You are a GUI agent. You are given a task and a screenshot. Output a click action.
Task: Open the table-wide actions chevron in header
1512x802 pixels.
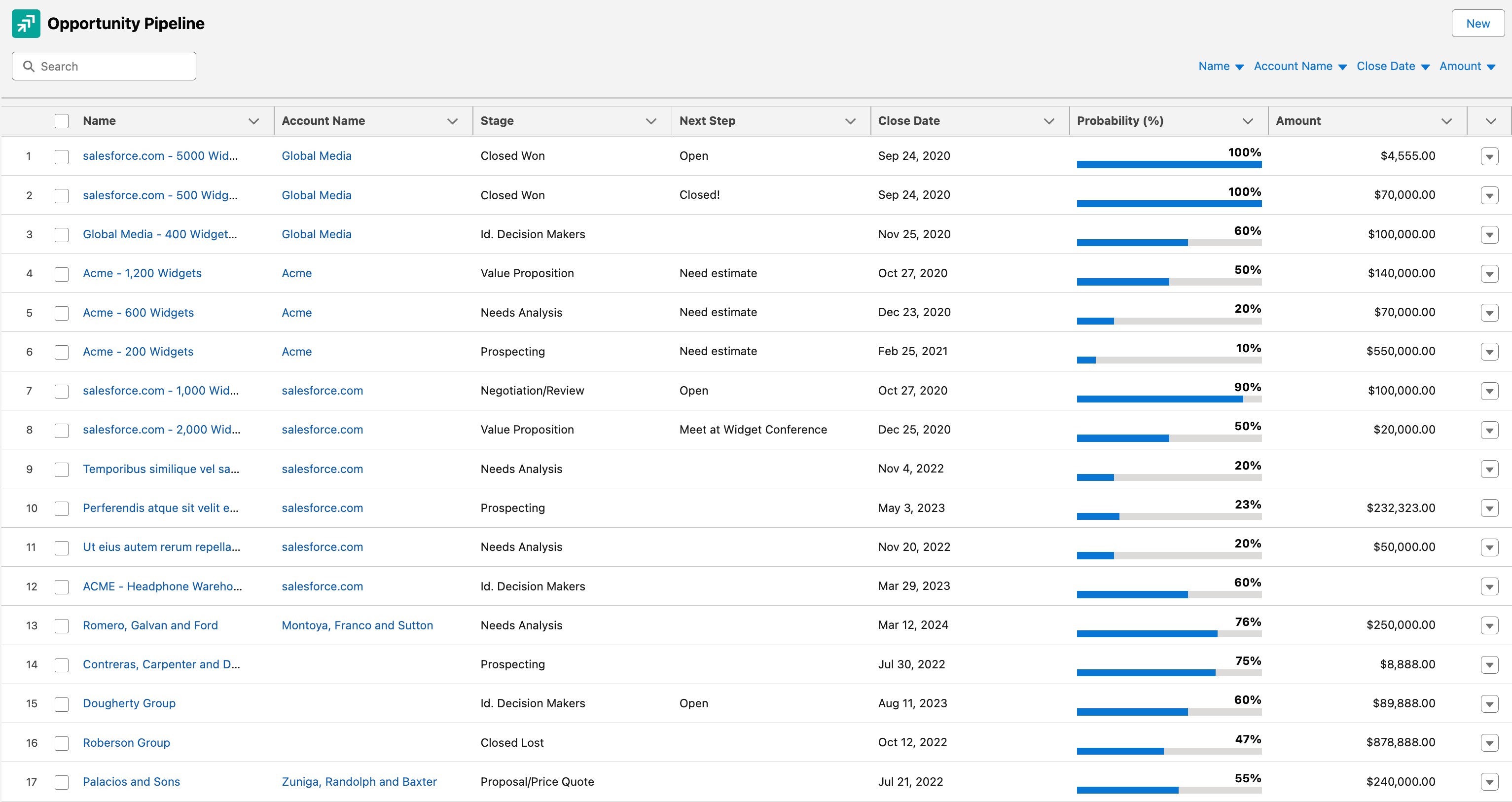click(x=1490, y=121)
